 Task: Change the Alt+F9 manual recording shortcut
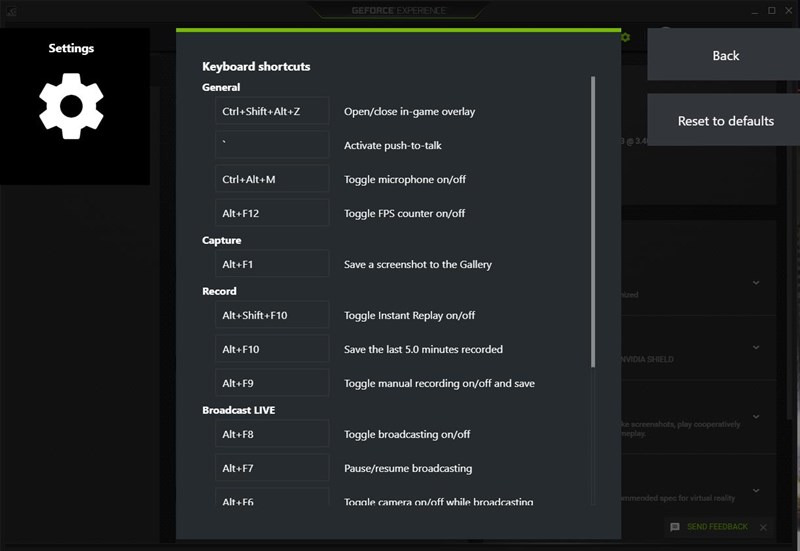pos(272,383)
